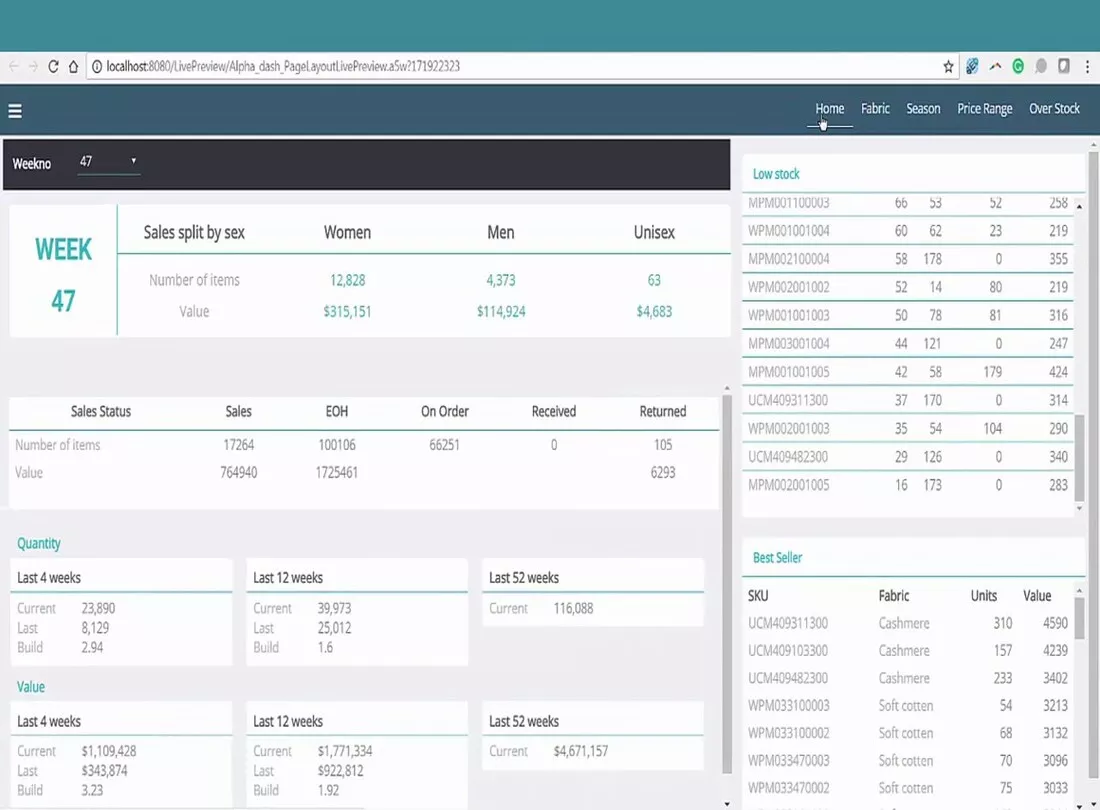Navigate to the Over Stock tab

(x=1054, y=109)
